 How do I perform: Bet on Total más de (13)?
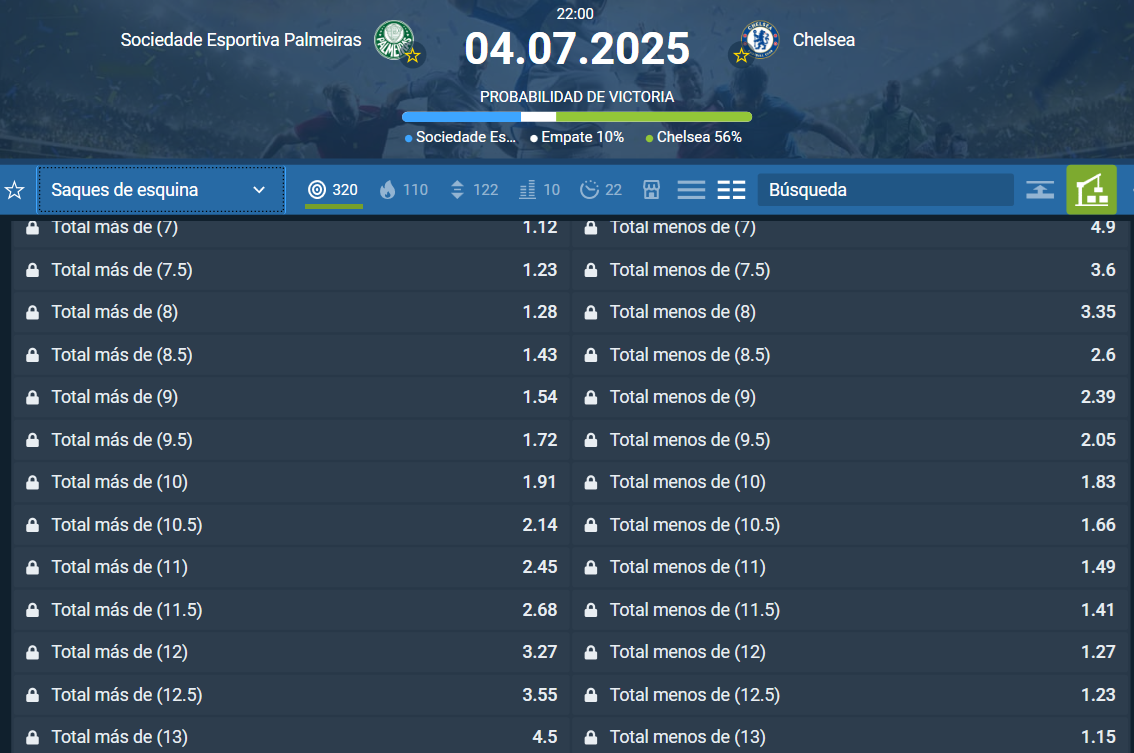point(291,737)
